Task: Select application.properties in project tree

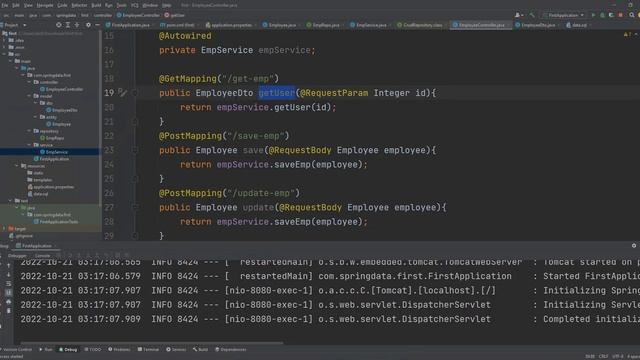Action: [51, 187]
